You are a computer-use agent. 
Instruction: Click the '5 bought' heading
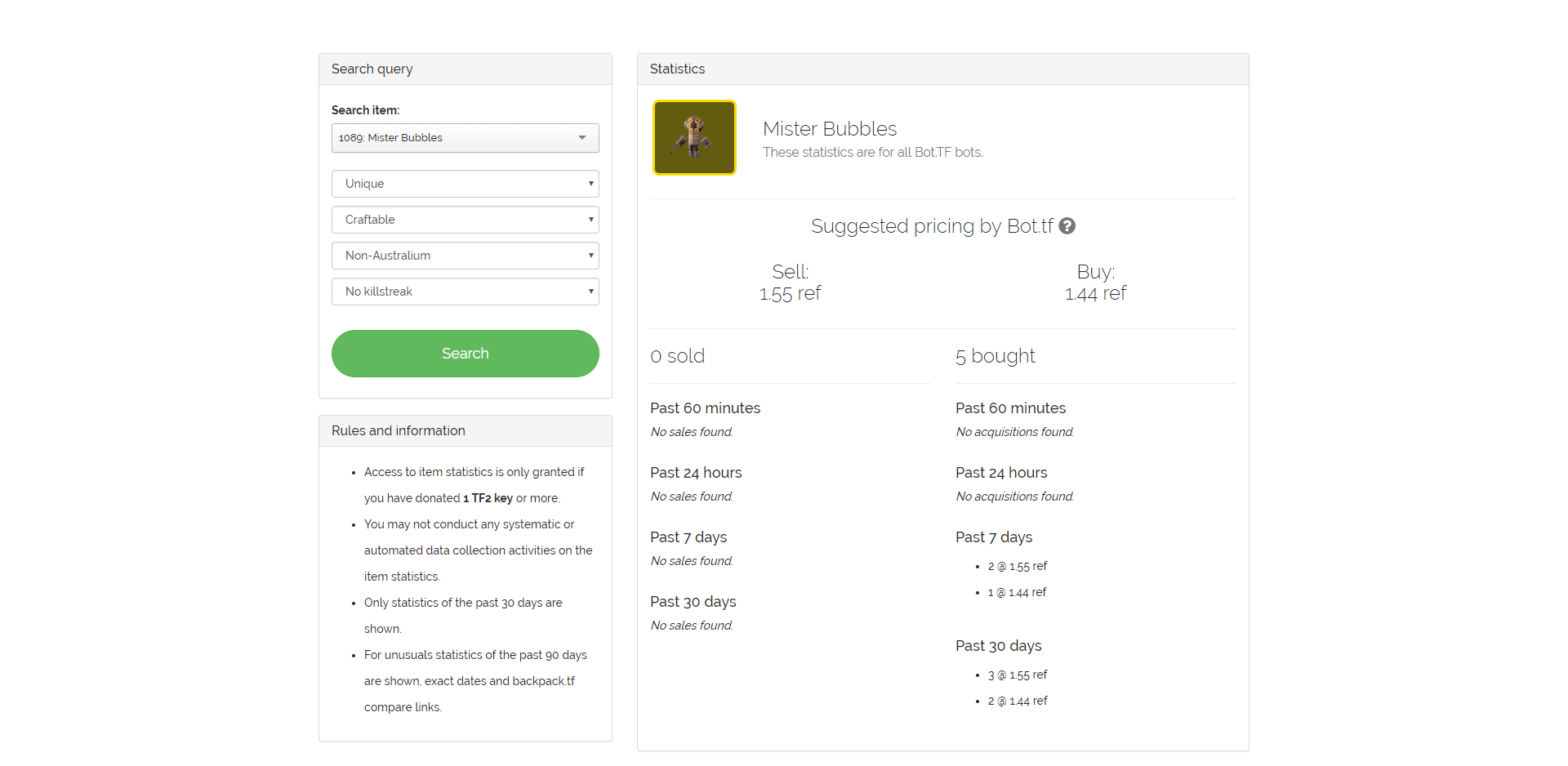tap(996, 356)
